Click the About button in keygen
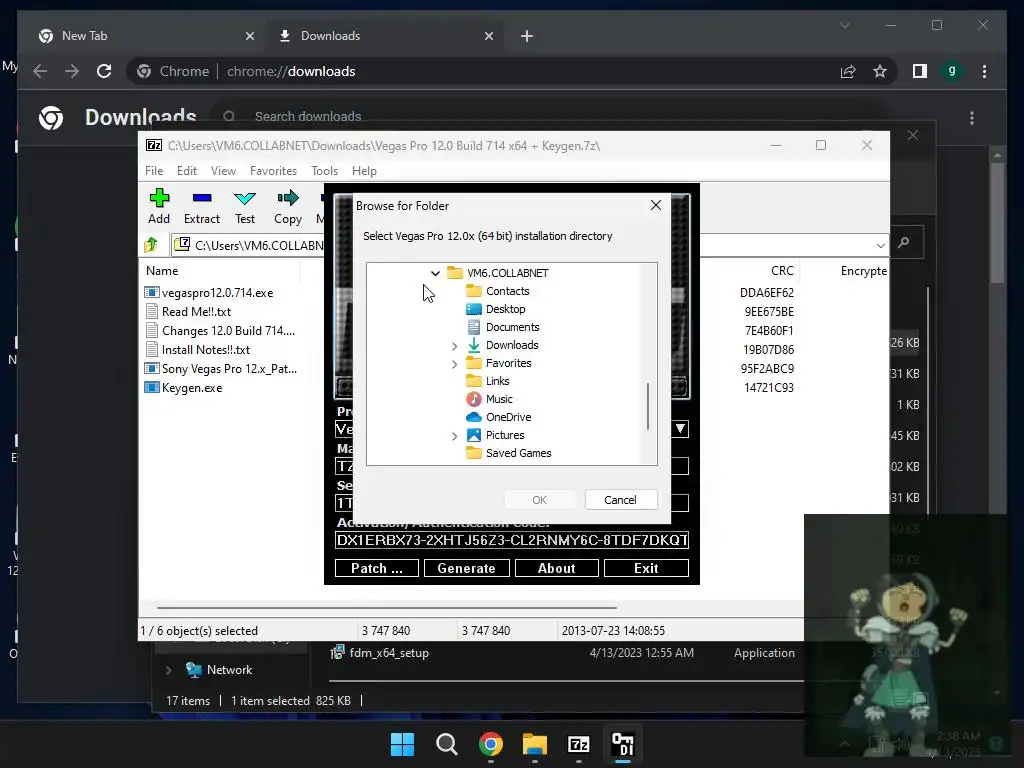Screen dimensions: 1024x768 pyautogui.click(x=556, y=568)
